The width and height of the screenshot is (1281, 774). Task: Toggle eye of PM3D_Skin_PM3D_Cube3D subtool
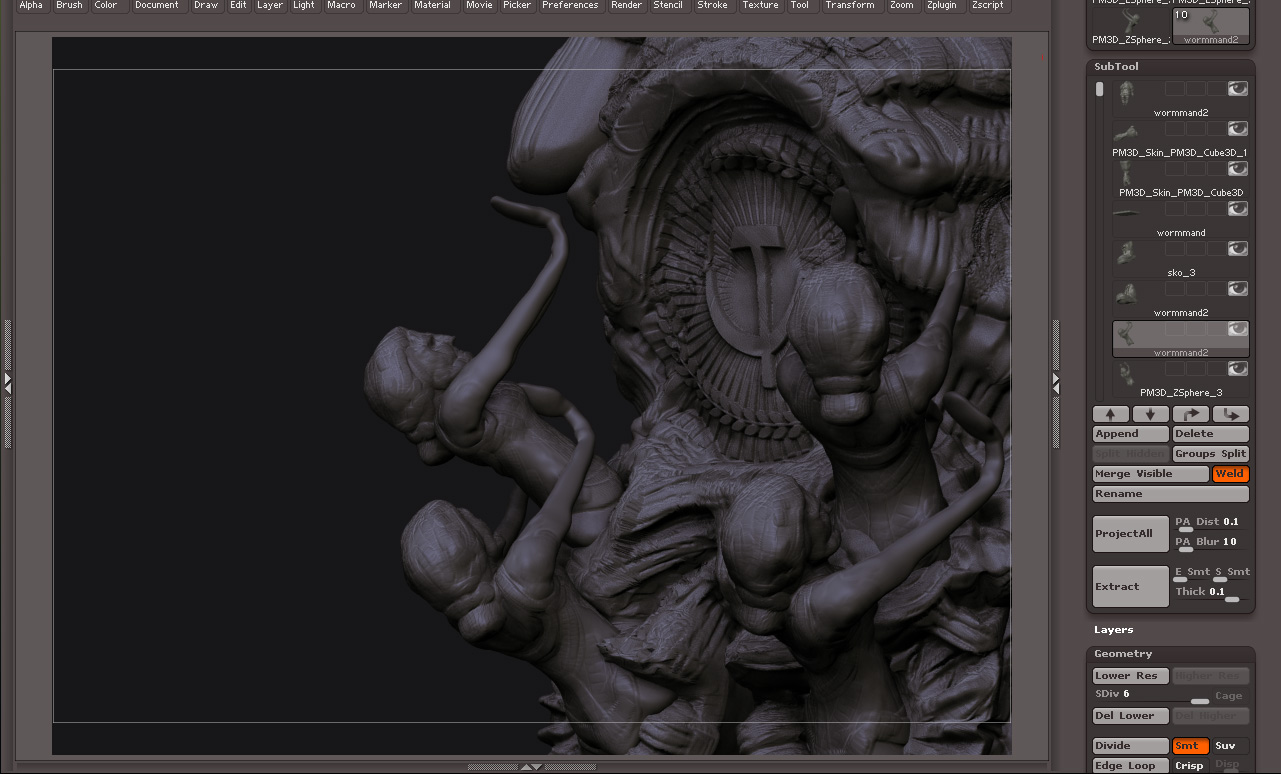(x=1238, y=169)
